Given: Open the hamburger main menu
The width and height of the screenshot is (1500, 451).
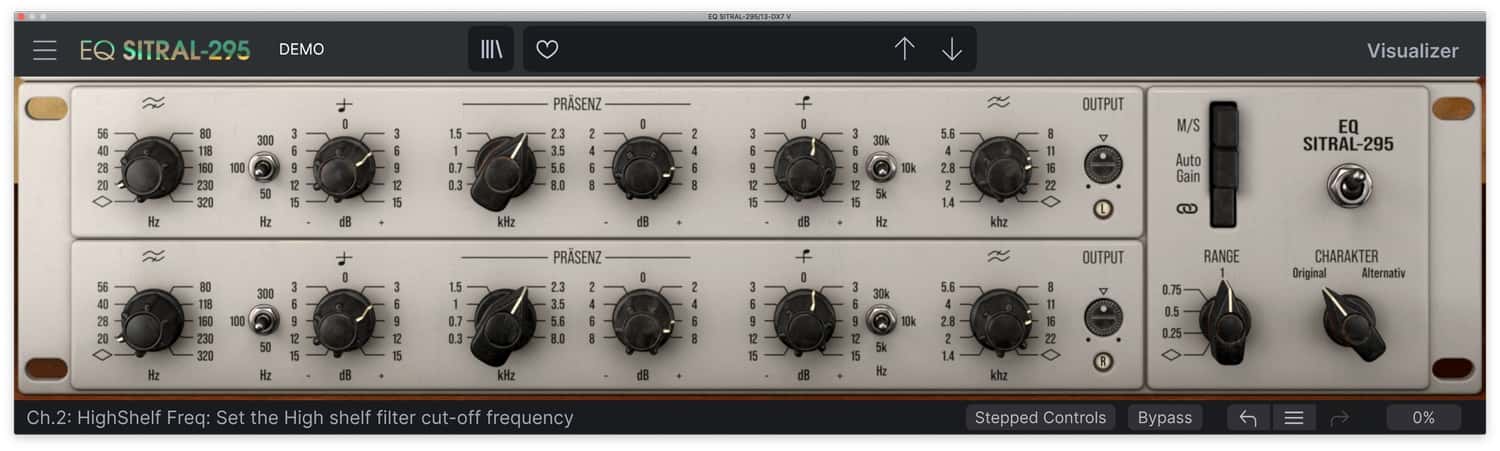Looking at the screenshot, I should (45, 50).
